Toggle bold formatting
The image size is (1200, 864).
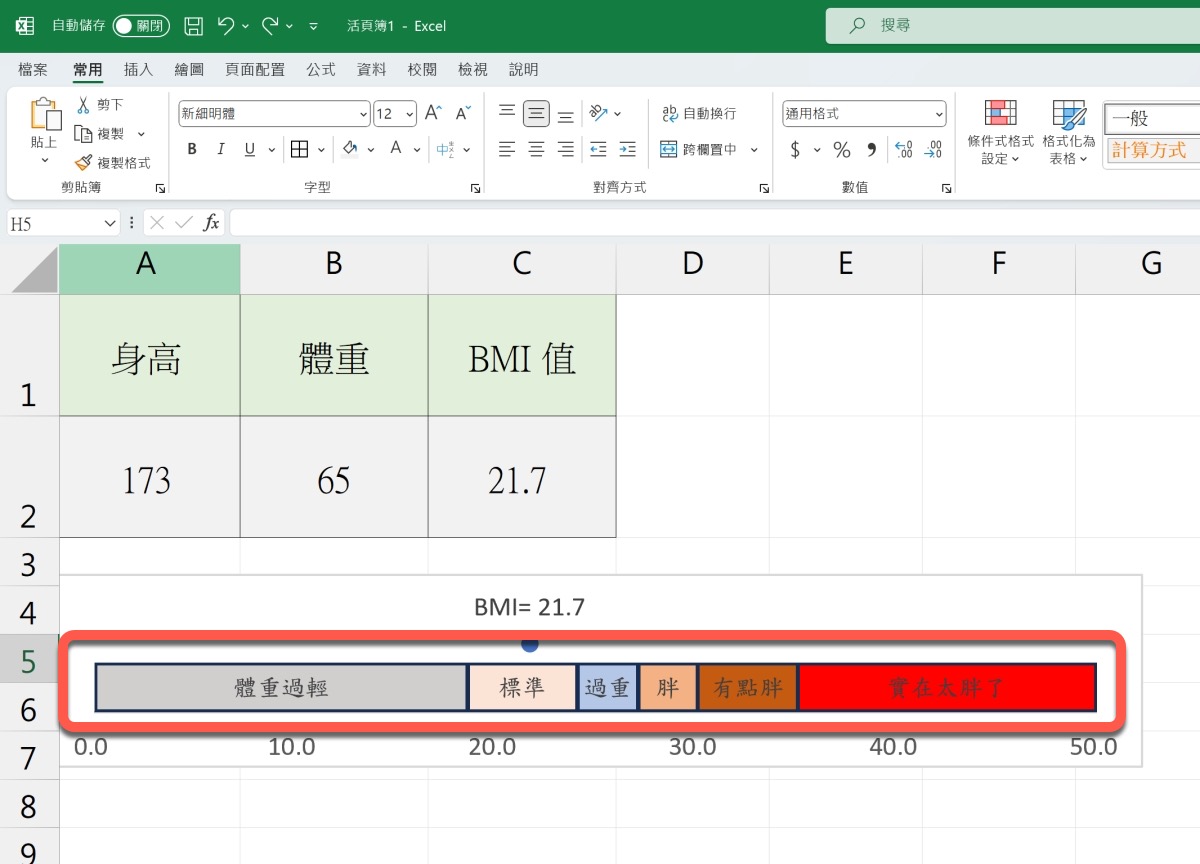pos(192,150)
